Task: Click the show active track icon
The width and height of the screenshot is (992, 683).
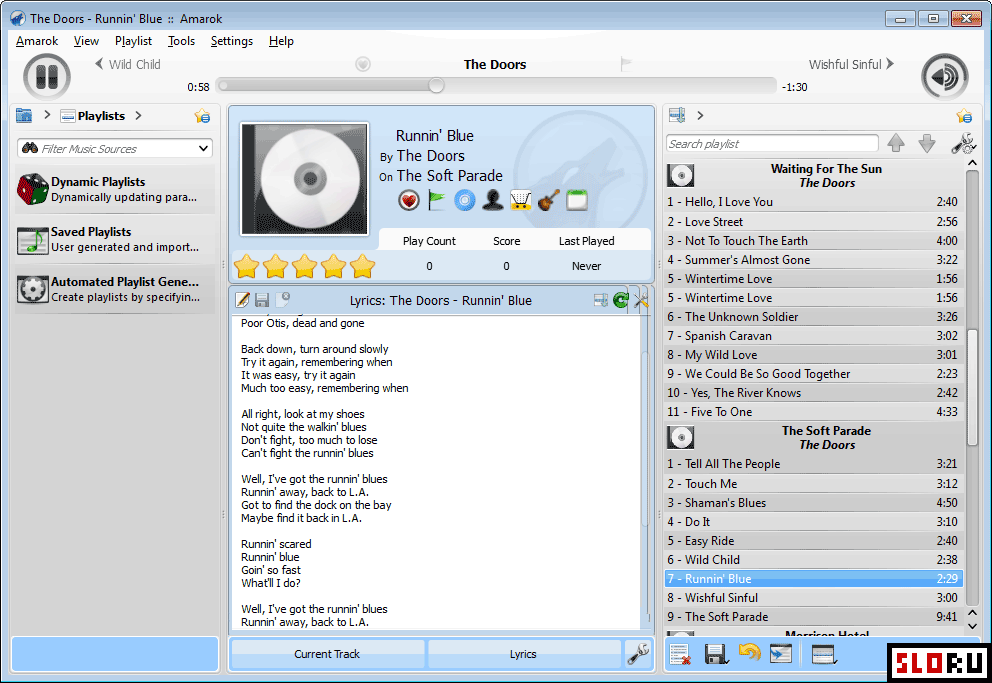Action: pos(781,654)
